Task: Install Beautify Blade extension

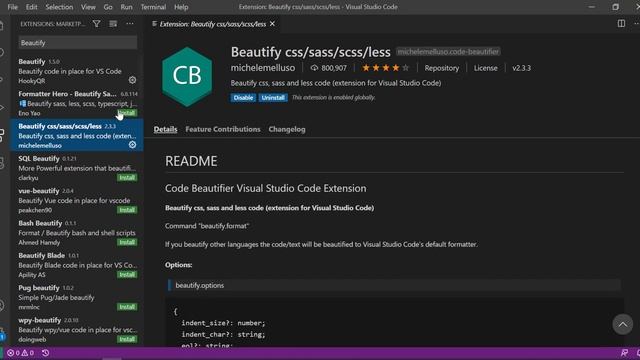Action: pos(127,274)
